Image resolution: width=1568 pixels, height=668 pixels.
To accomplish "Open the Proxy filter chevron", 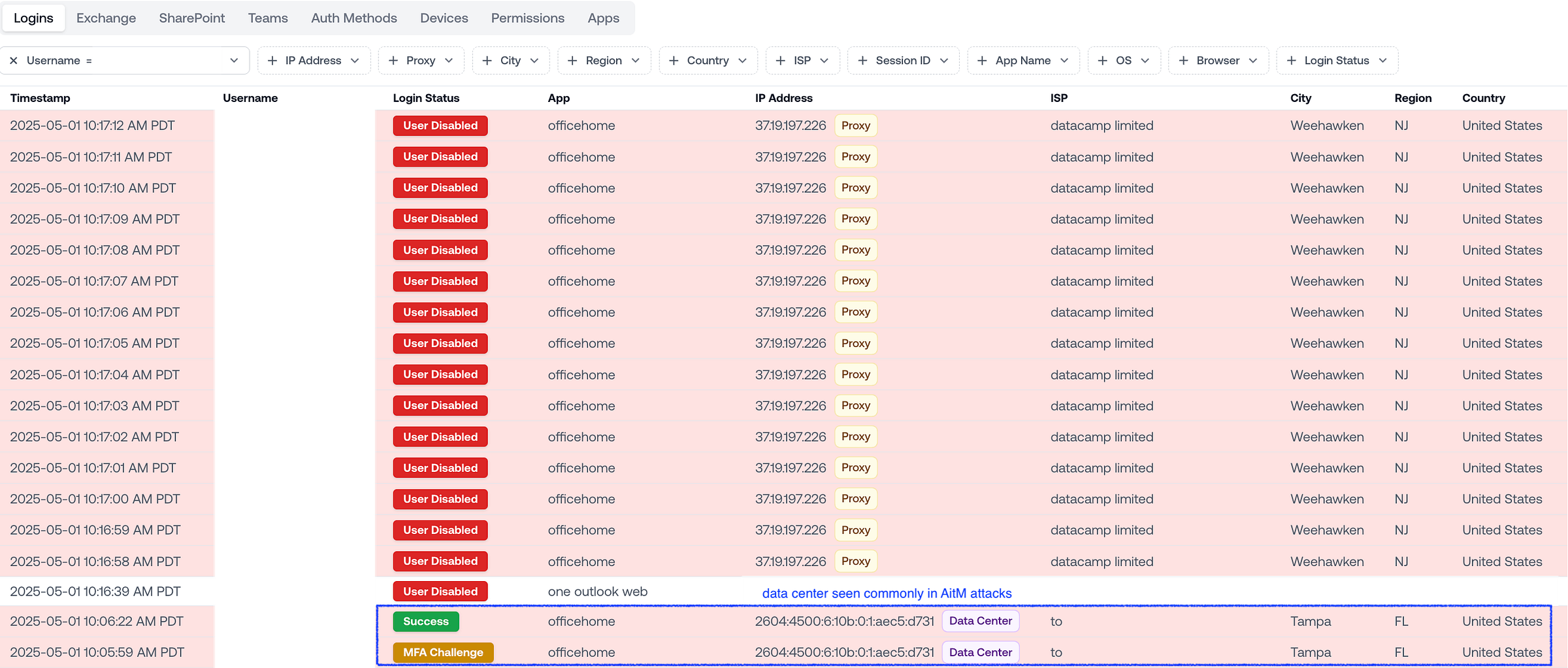I will [449, 61].
